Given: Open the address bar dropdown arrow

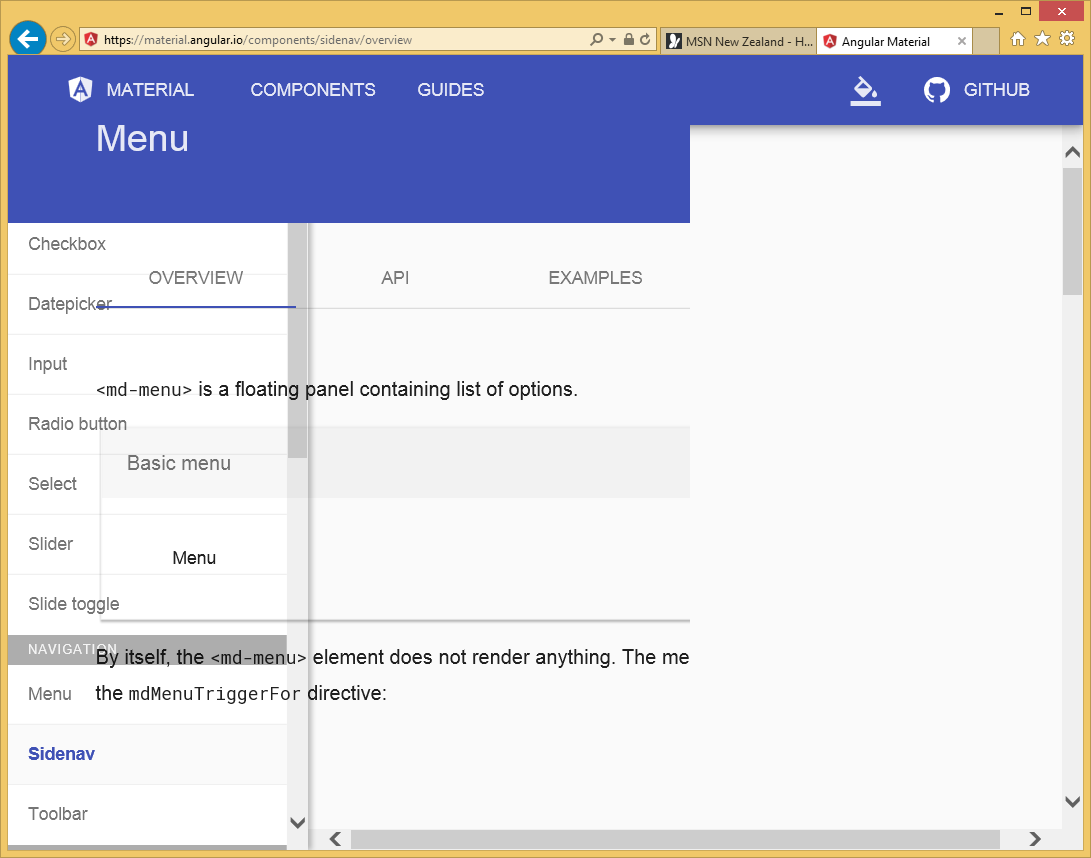Looking at the screenshot, I should click(x=612, y=41).
